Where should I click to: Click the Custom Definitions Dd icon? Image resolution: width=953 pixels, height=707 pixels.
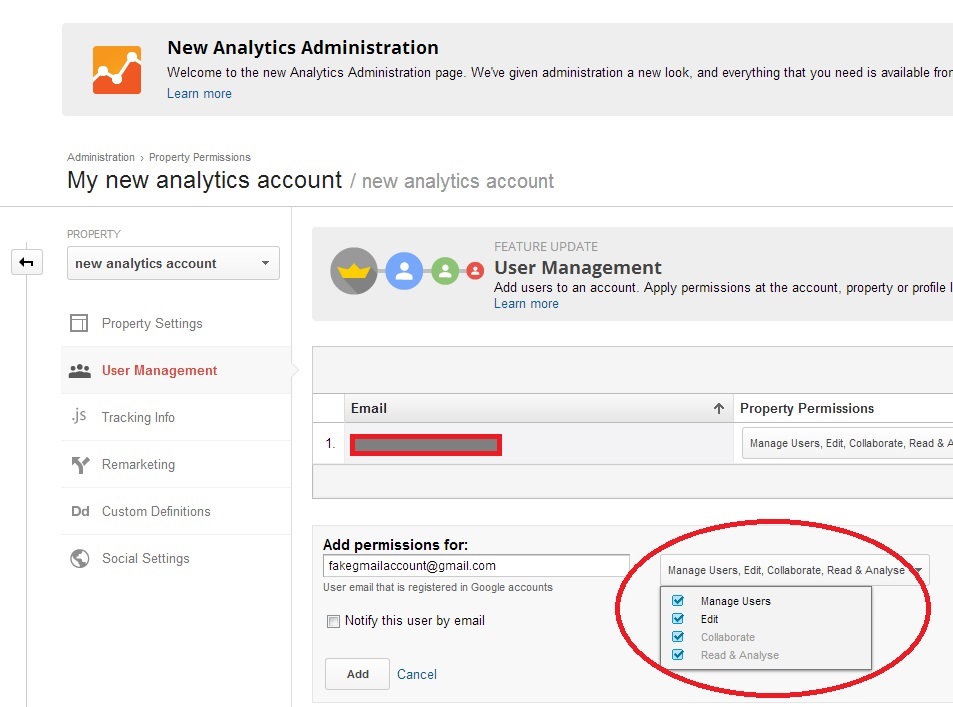(x=80, y=512)
